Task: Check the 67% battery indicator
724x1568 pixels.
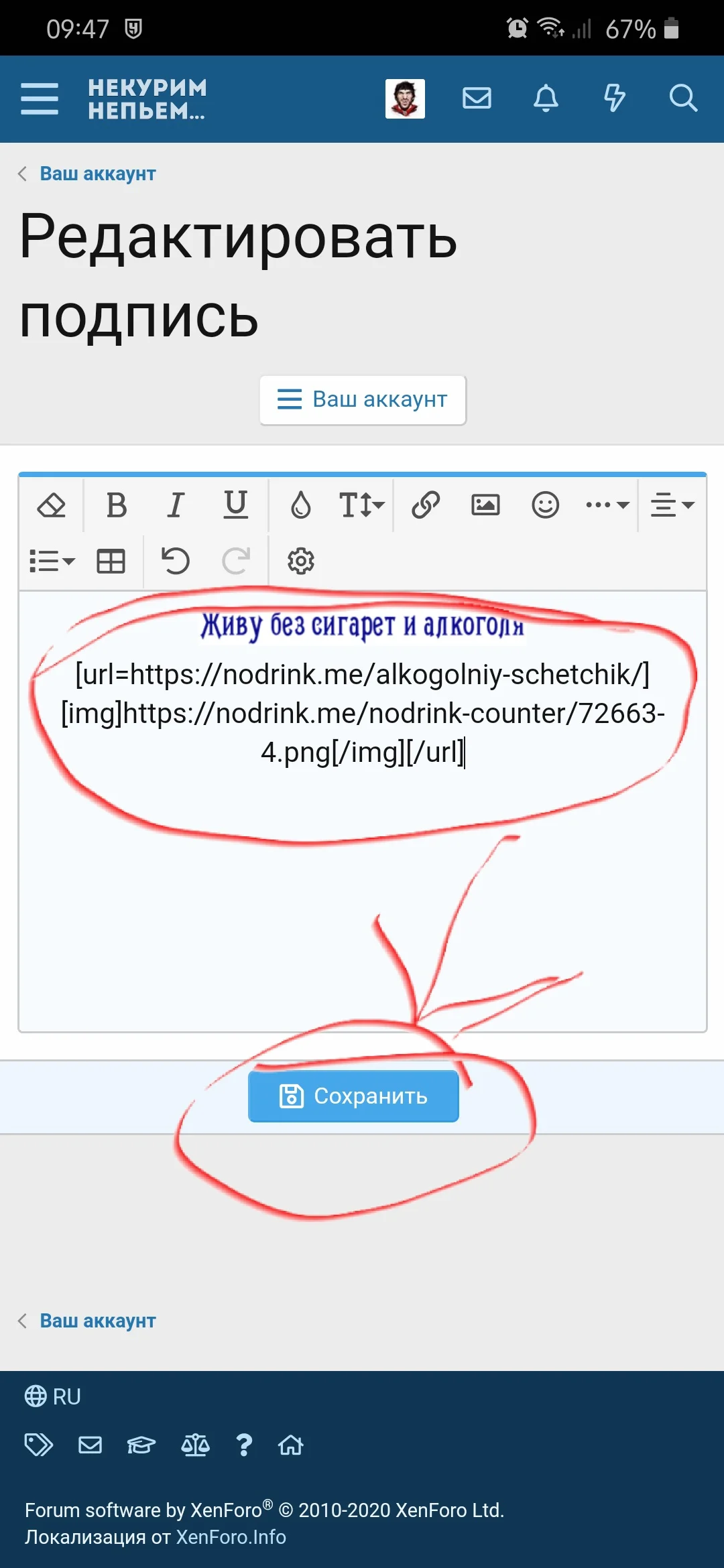Action: (642, 28)
